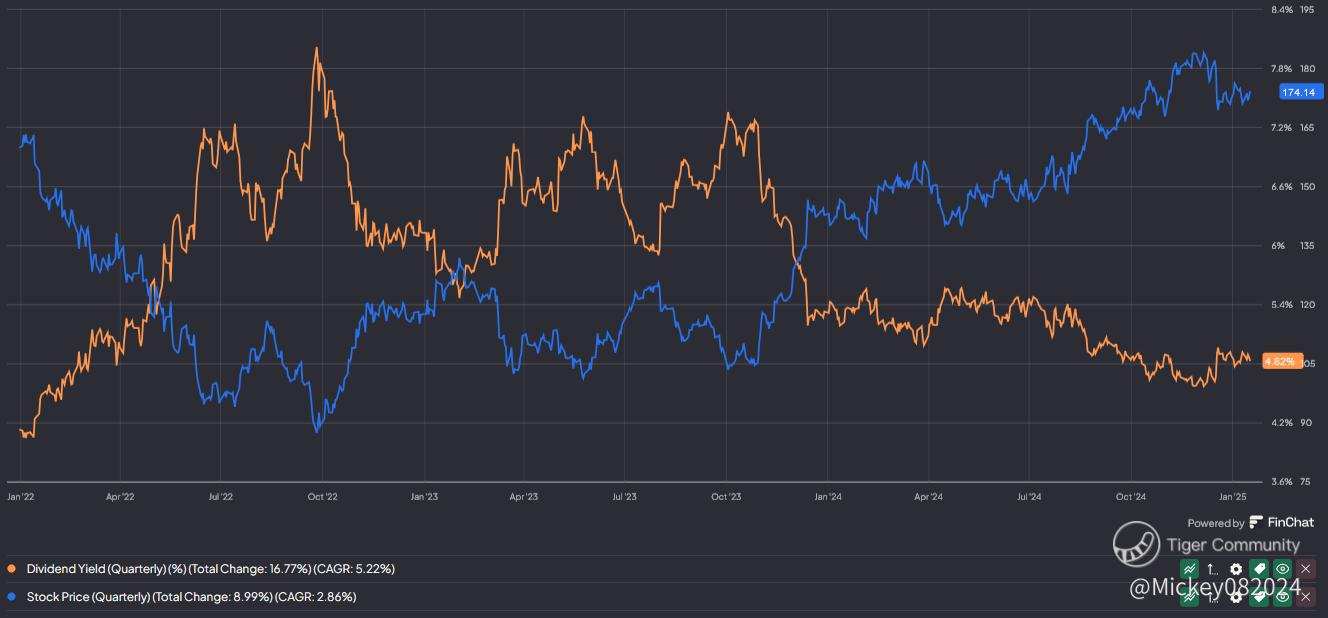Change chart type for Stock Price series
This screenshot has width=1328, height=618.
coord(1189,596)
